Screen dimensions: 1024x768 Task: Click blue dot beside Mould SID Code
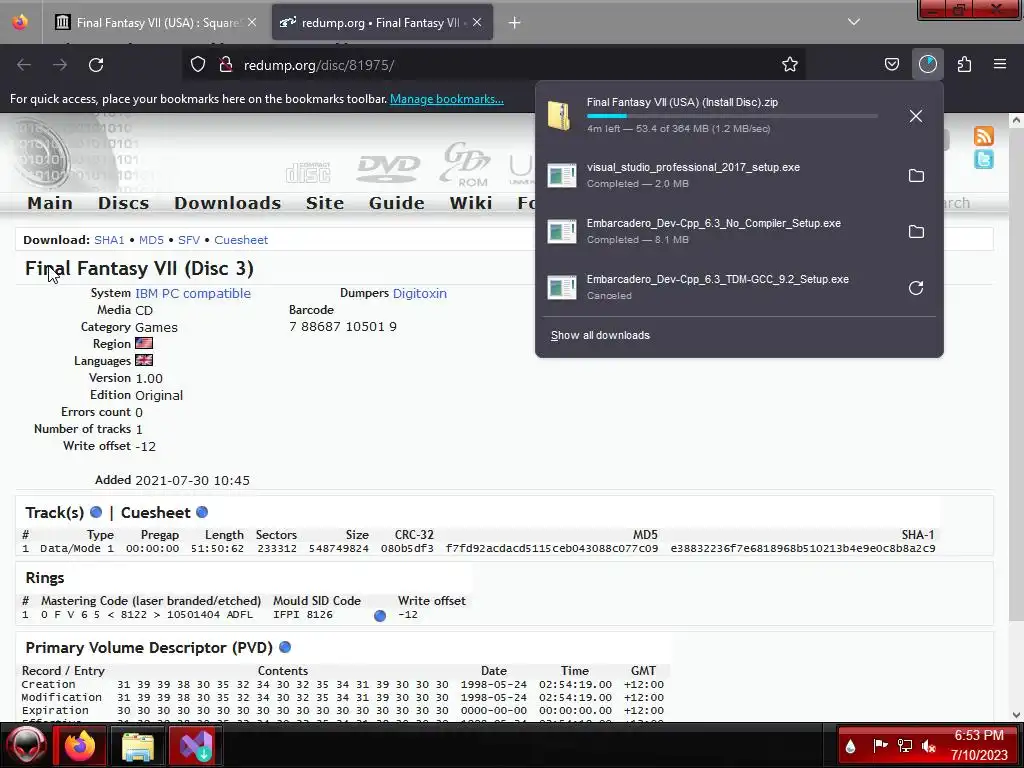coord(379,616)
